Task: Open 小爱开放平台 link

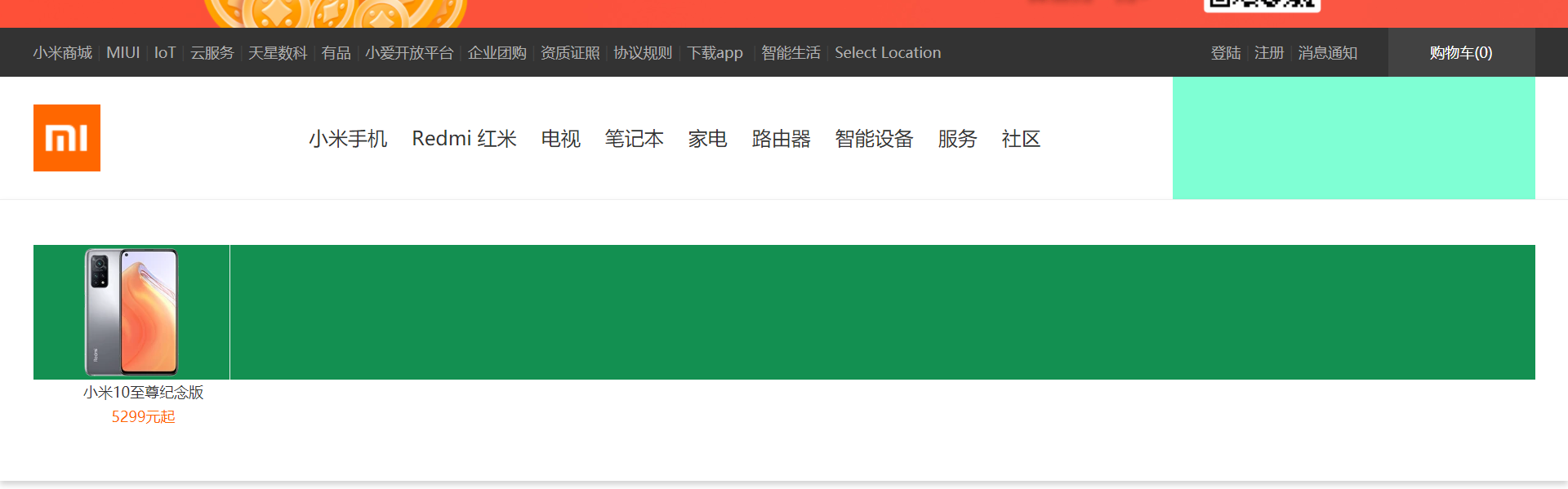Action: pos(409,53)
